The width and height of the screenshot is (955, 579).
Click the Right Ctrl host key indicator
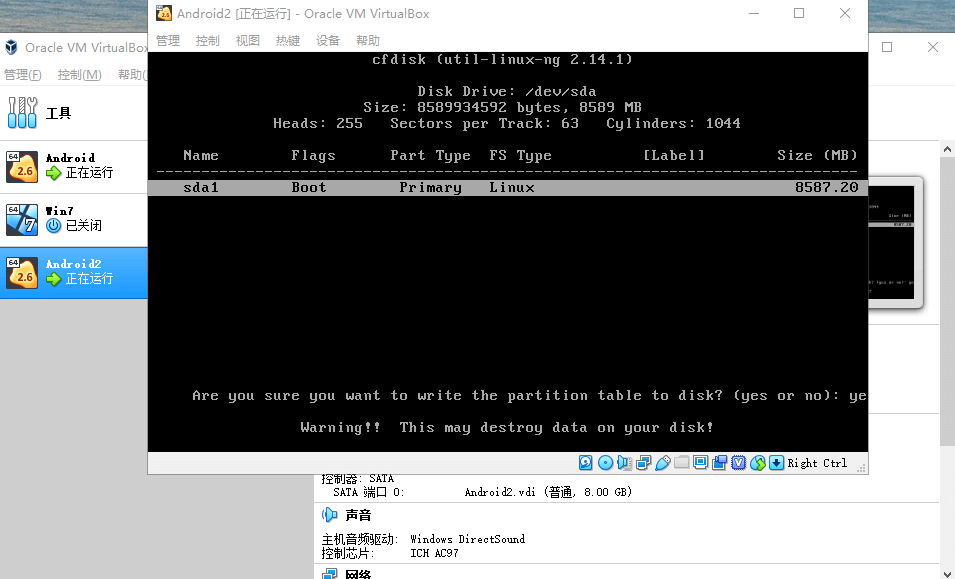[x=817, y=463]
